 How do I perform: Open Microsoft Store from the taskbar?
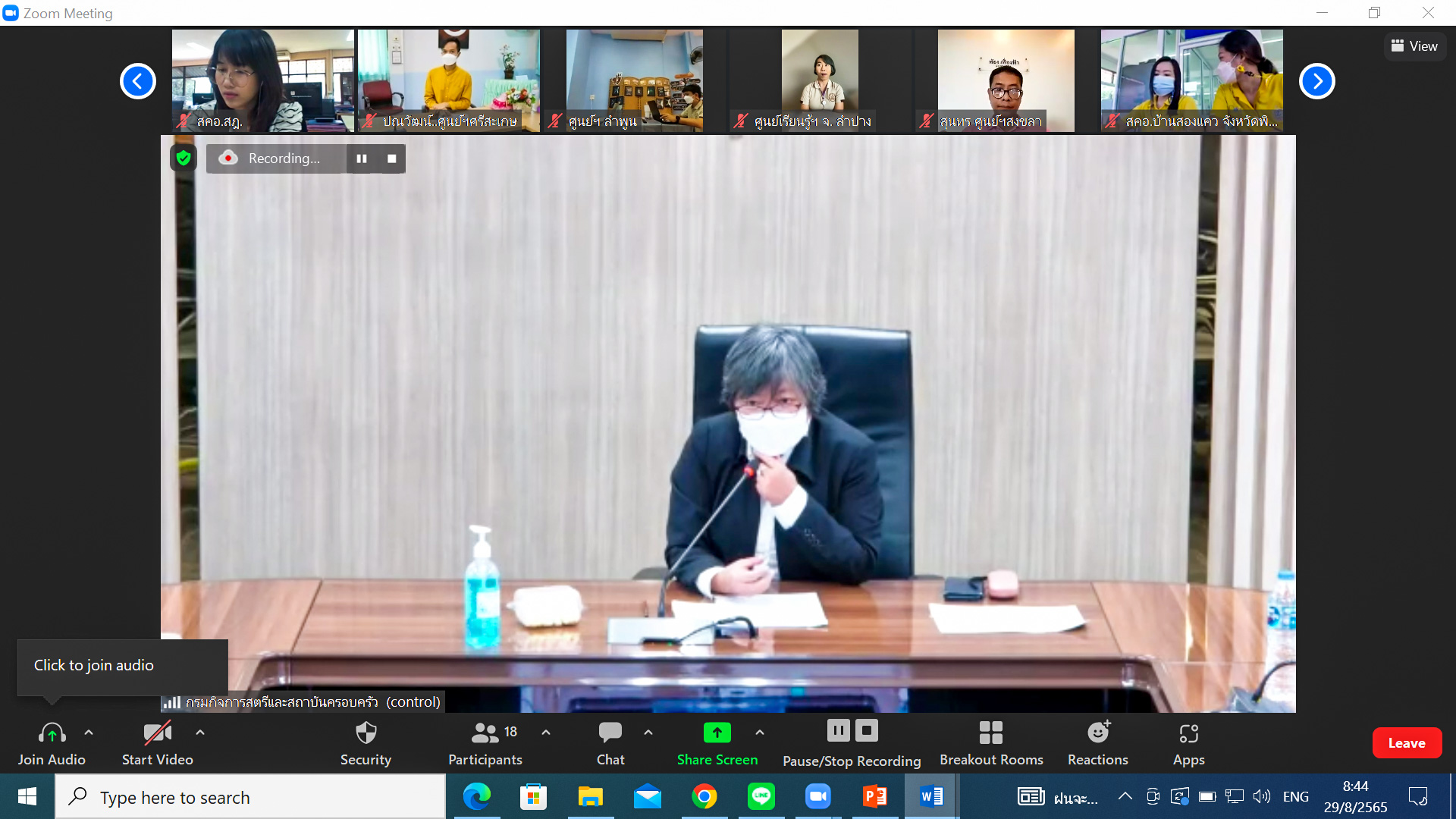tap(534, 797)
